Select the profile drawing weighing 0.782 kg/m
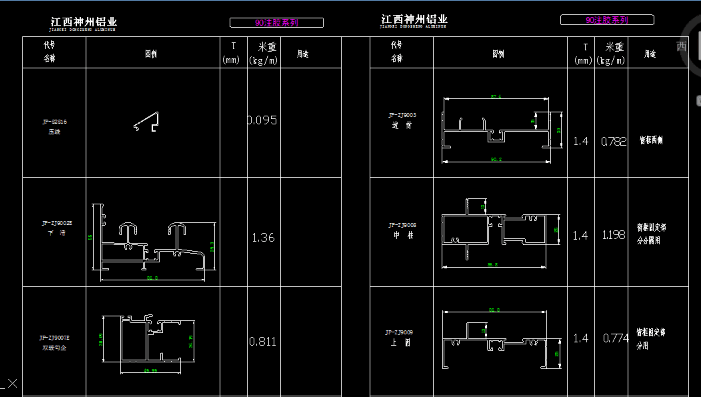 tap(501, 129)
